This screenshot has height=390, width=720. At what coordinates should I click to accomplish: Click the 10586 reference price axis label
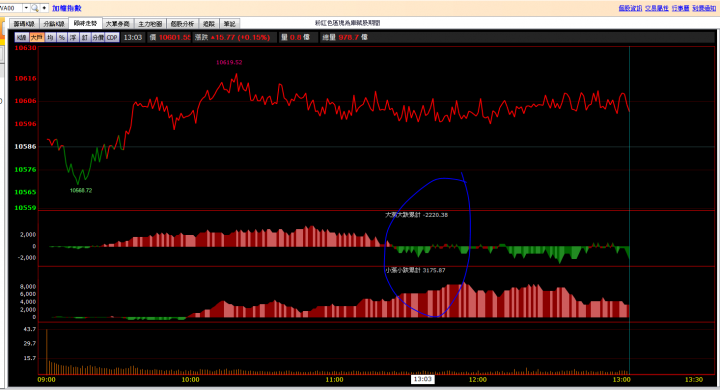[25, 147]
